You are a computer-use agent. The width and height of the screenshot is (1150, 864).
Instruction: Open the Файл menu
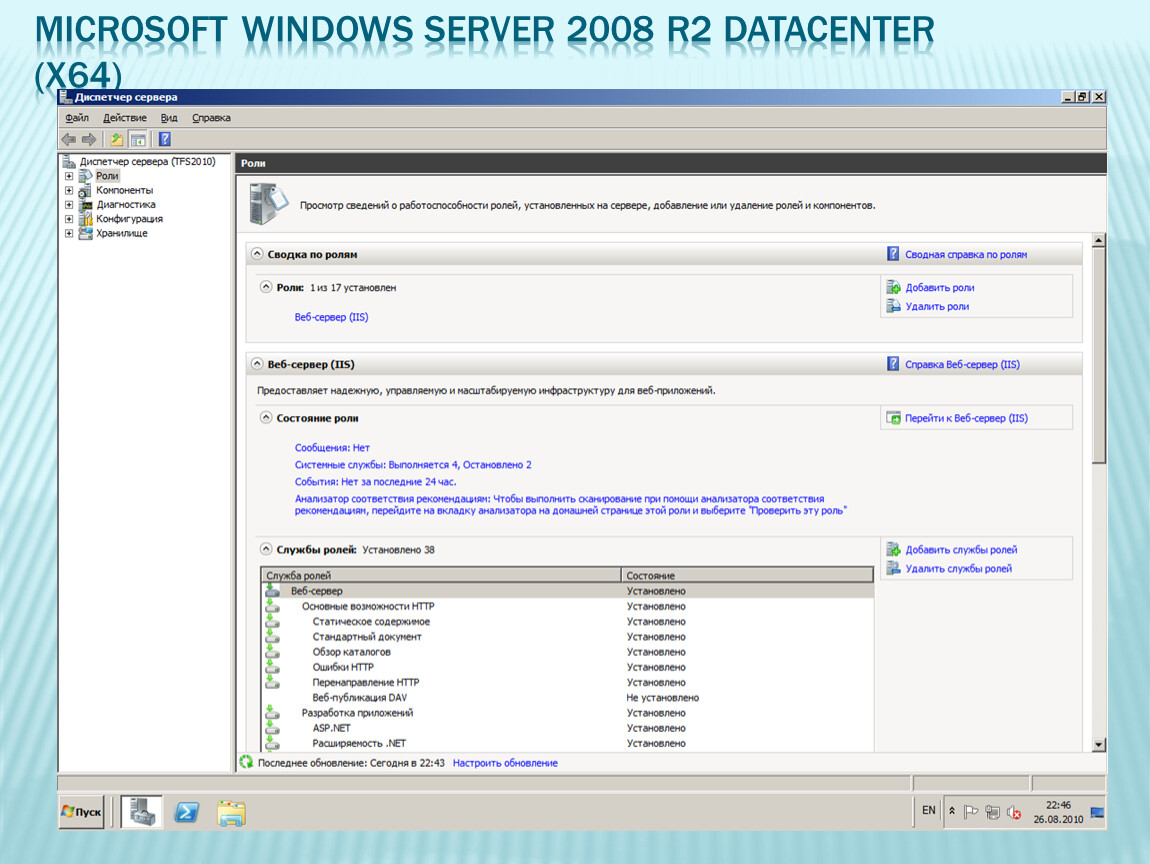click(x=77, y=117)
